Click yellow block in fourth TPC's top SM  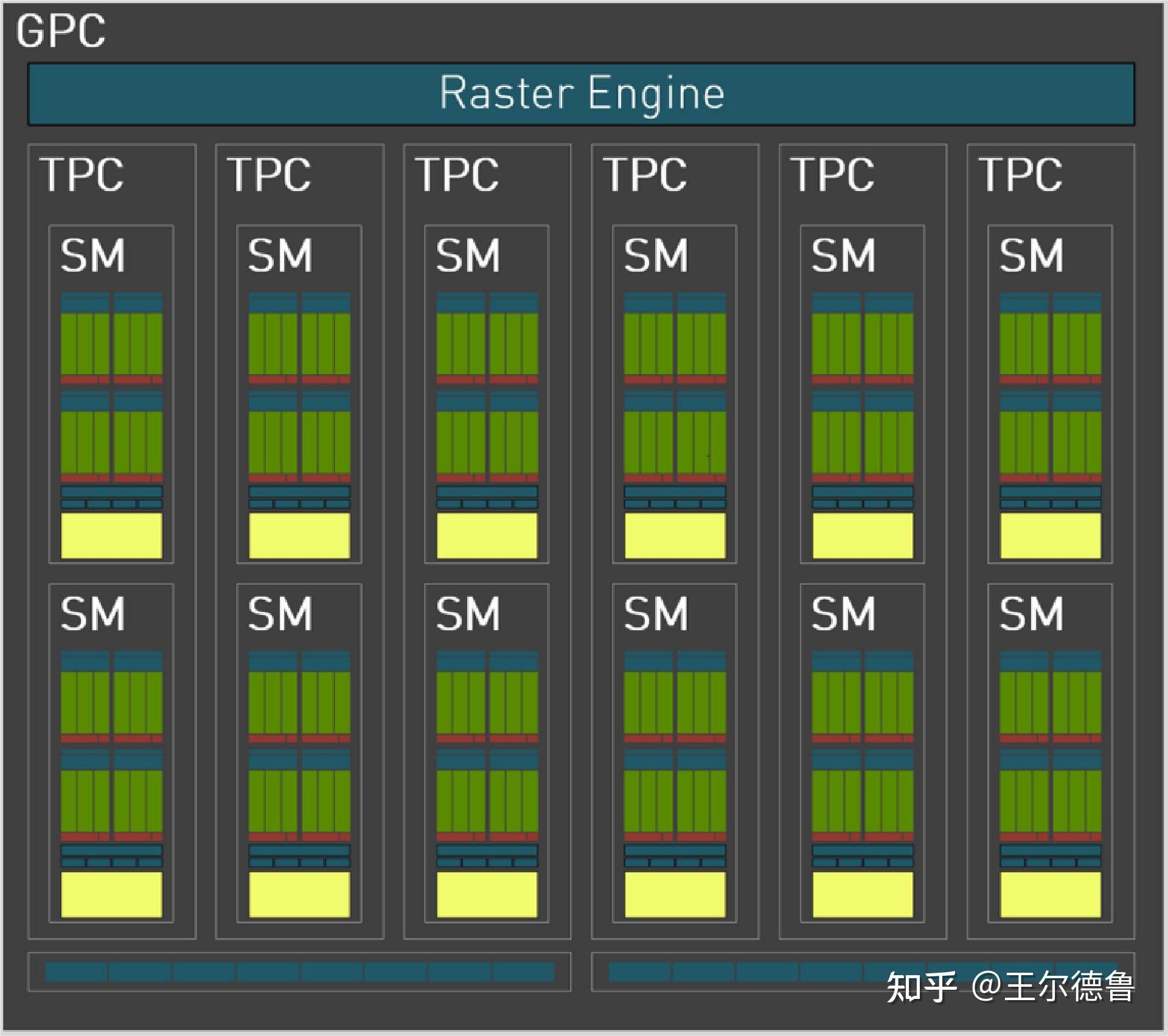tap(675, 535)
